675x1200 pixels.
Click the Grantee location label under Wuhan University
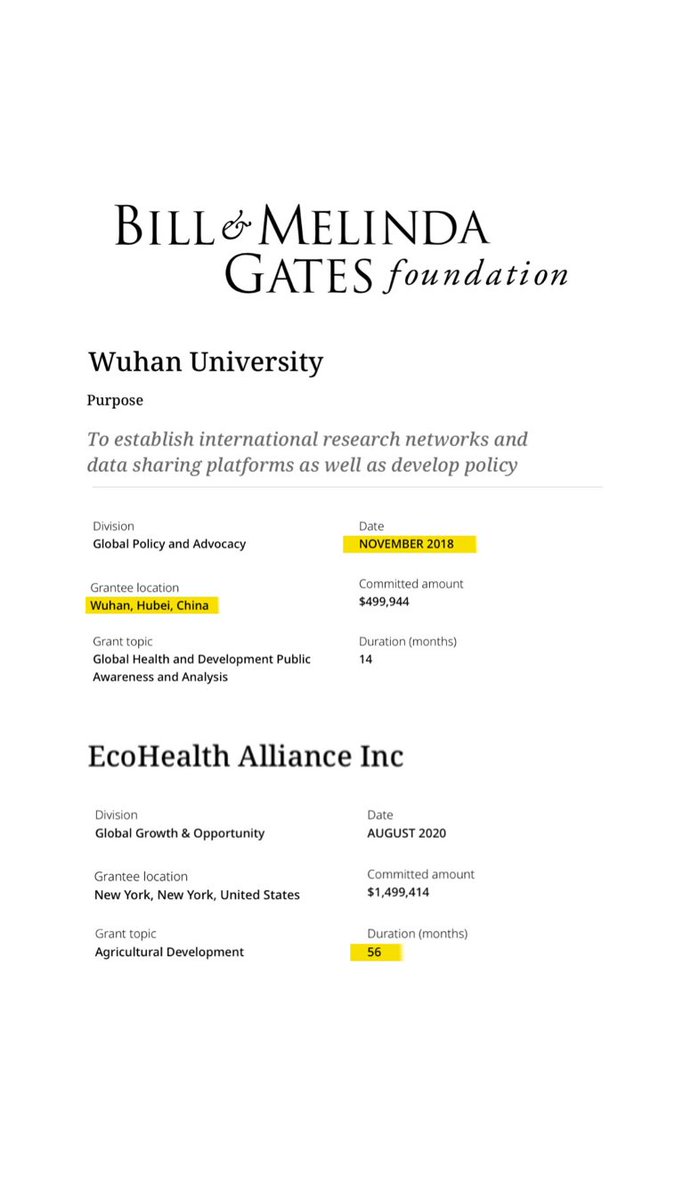135,588
